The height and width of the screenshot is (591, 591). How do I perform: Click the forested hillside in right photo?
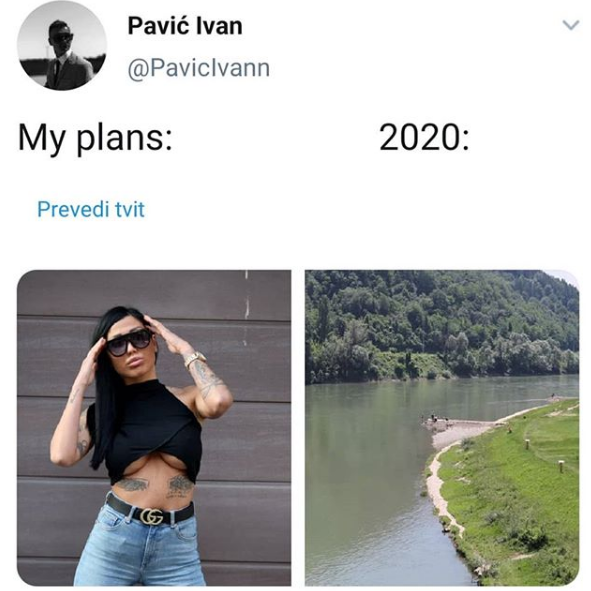(441, 324)
